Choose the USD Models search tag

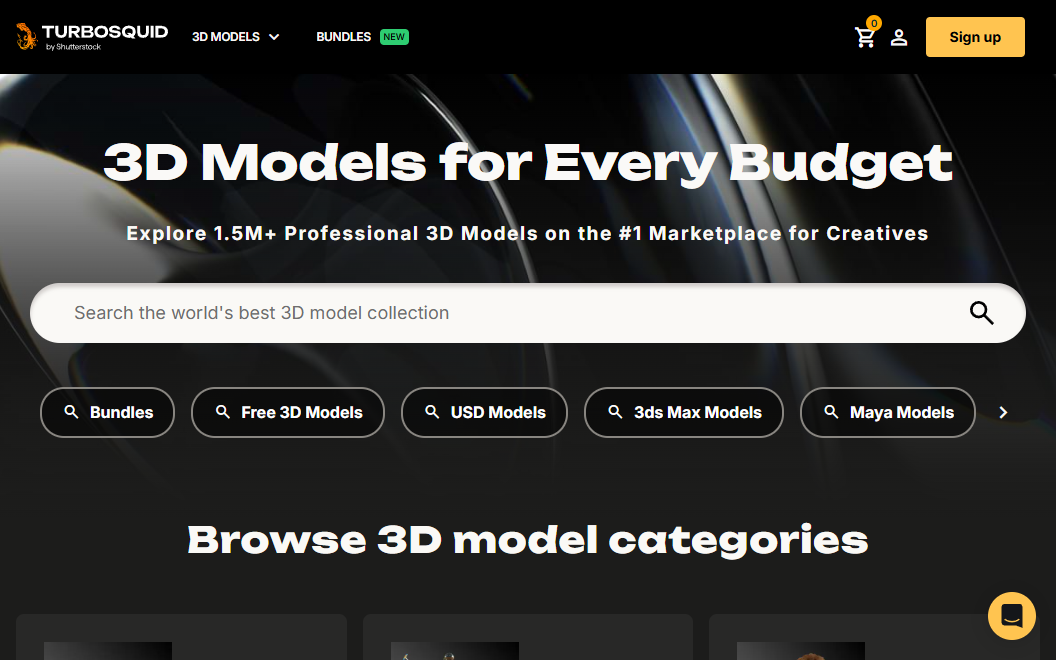click(484, 412)
